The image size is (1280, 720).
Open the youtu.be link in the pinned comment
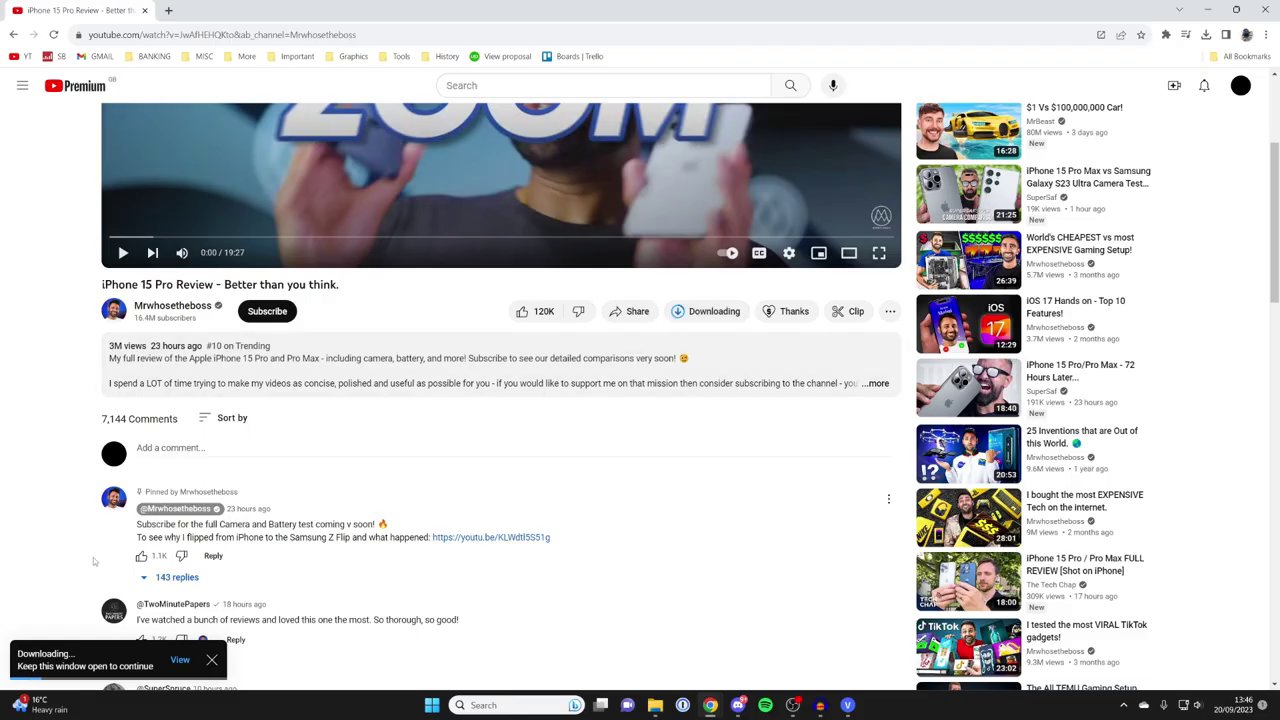tap(490, 537)
